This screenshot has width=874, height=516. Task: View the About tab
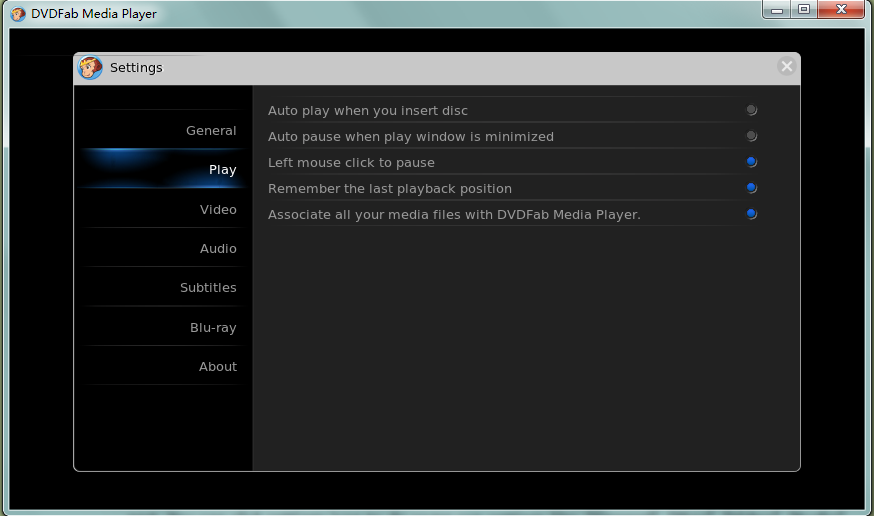click(217, 367)
